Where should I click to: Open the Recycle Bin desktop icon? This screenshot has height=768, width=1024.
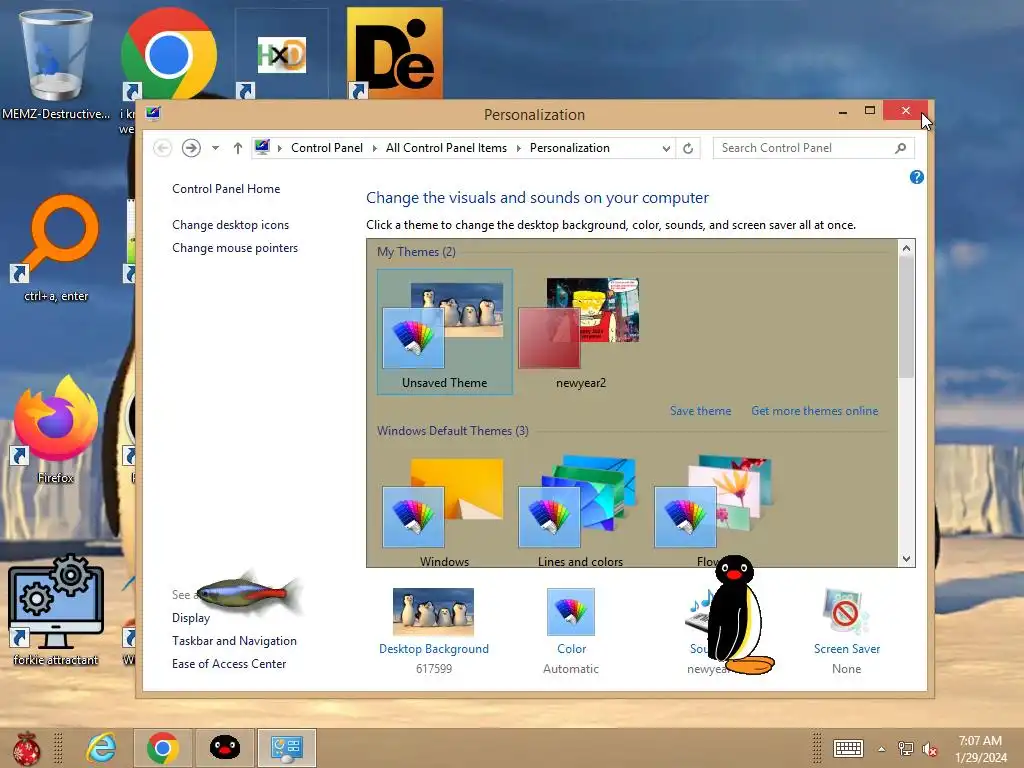click(56, 57)
